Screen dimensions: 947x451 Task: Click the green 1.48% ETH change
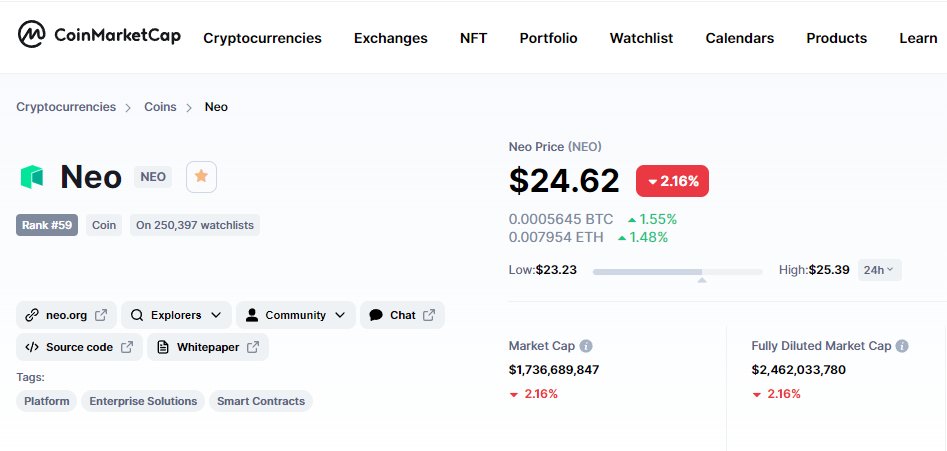643,237
